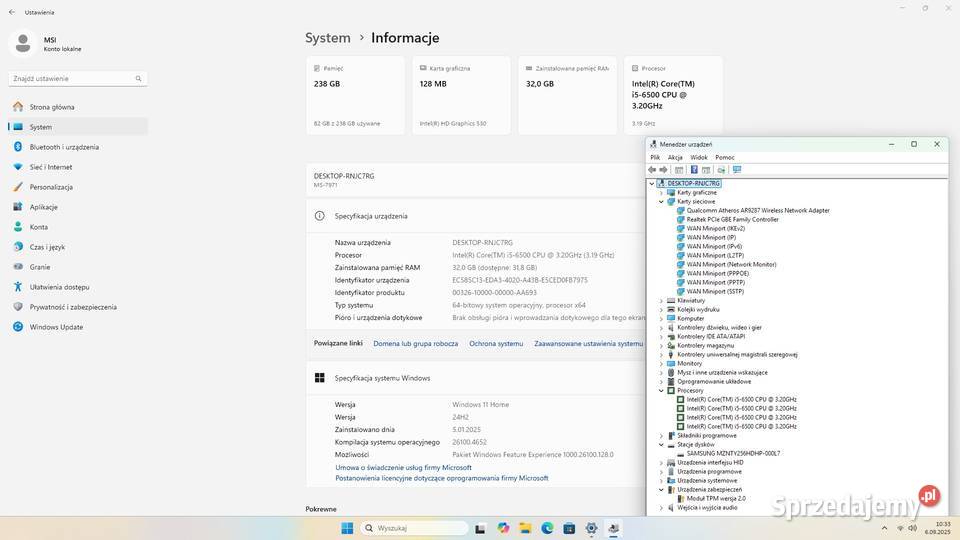Screen dimensions: 960x540
Task: Expand Klawiatury node in Device Manager
Action: coord(661,301)
